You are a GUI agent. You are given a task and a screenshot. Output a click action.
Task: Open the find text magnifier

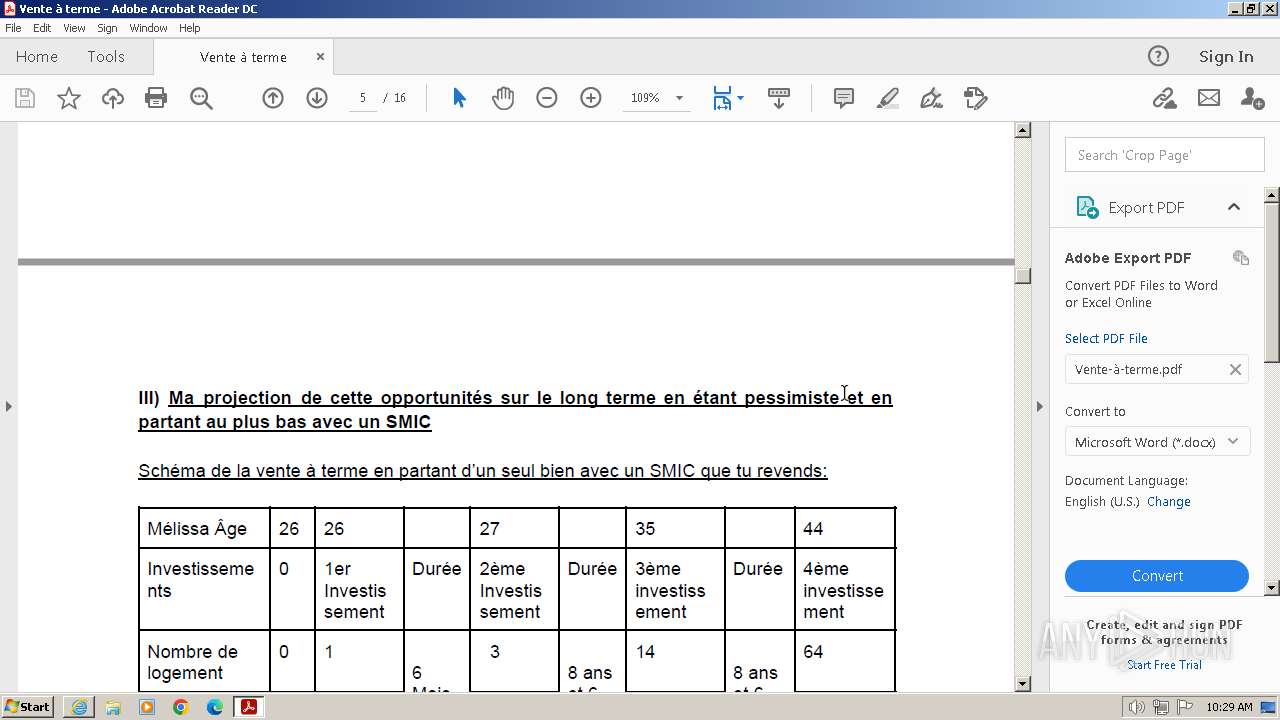point(201,98)
